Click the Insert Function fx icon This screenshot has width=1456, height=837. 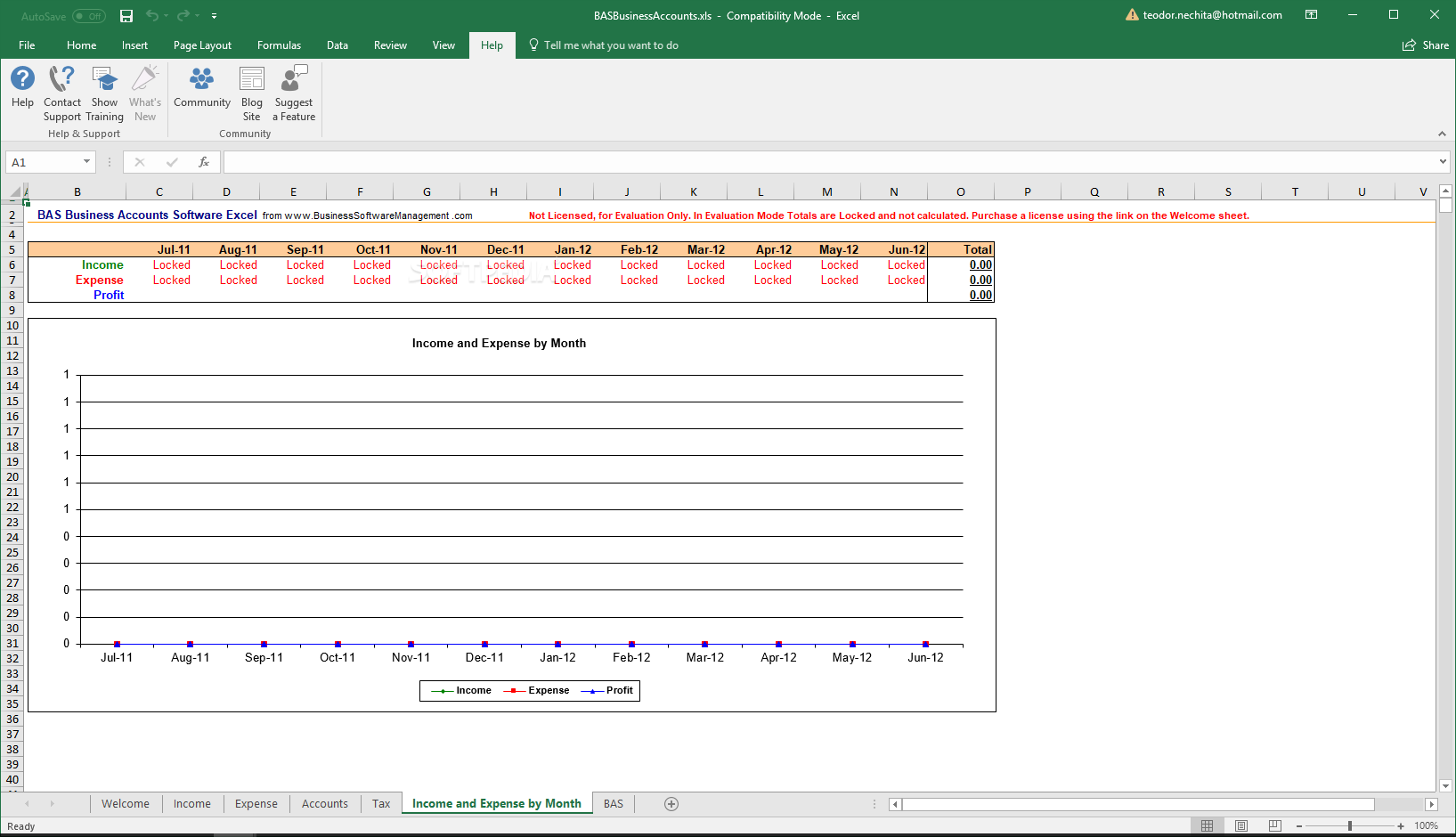click(204, 162)
